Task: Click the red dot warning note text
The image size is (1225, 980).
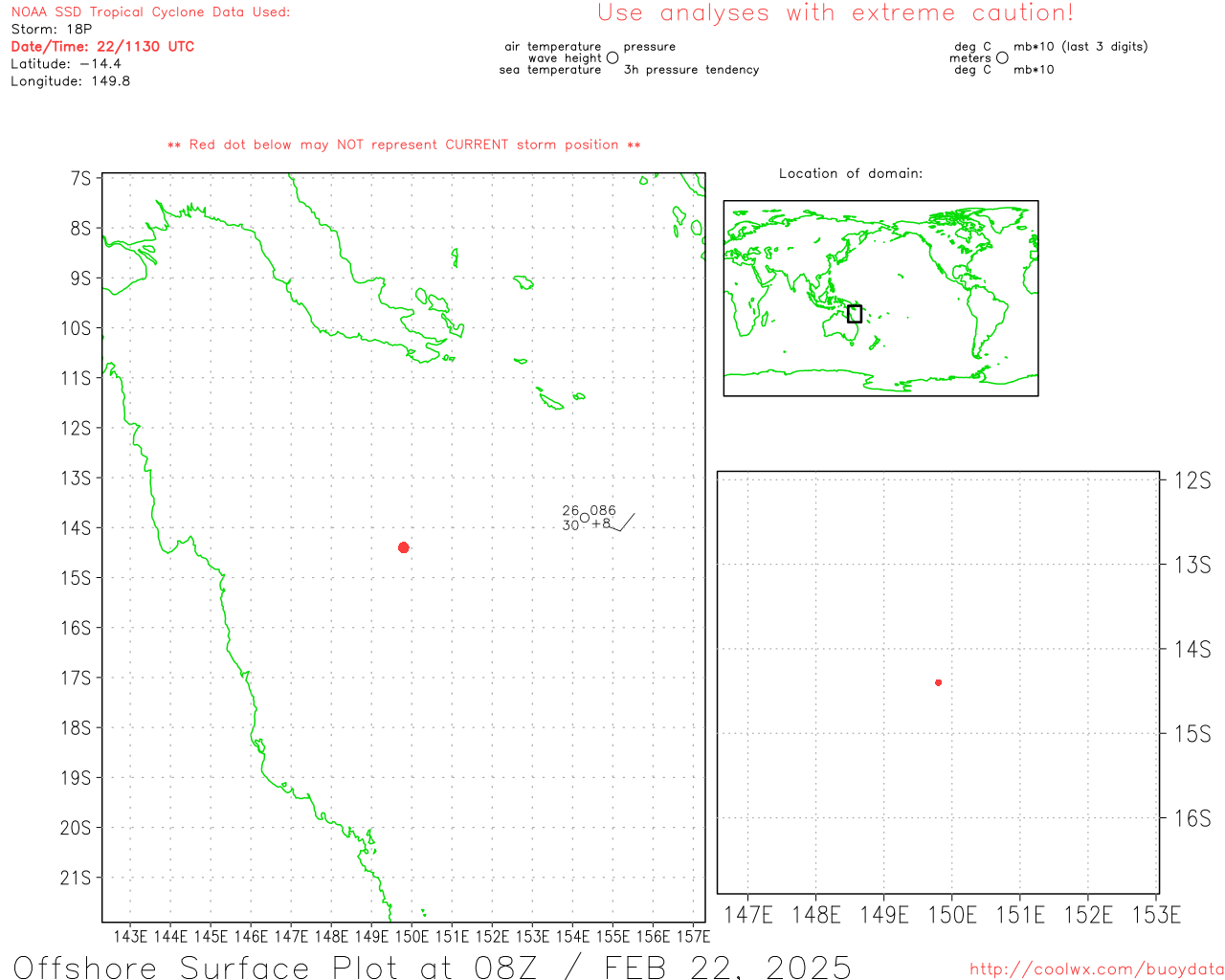Action: [x=404, y=145]
